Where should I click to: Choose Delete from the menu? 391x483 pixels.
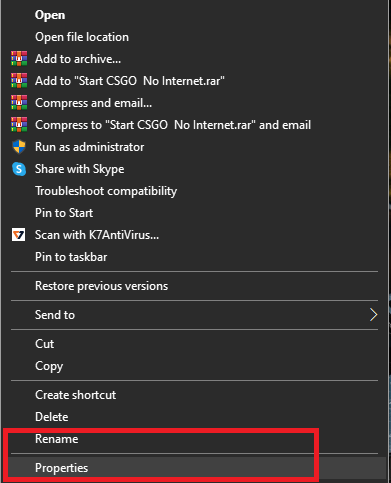point(52,417)
